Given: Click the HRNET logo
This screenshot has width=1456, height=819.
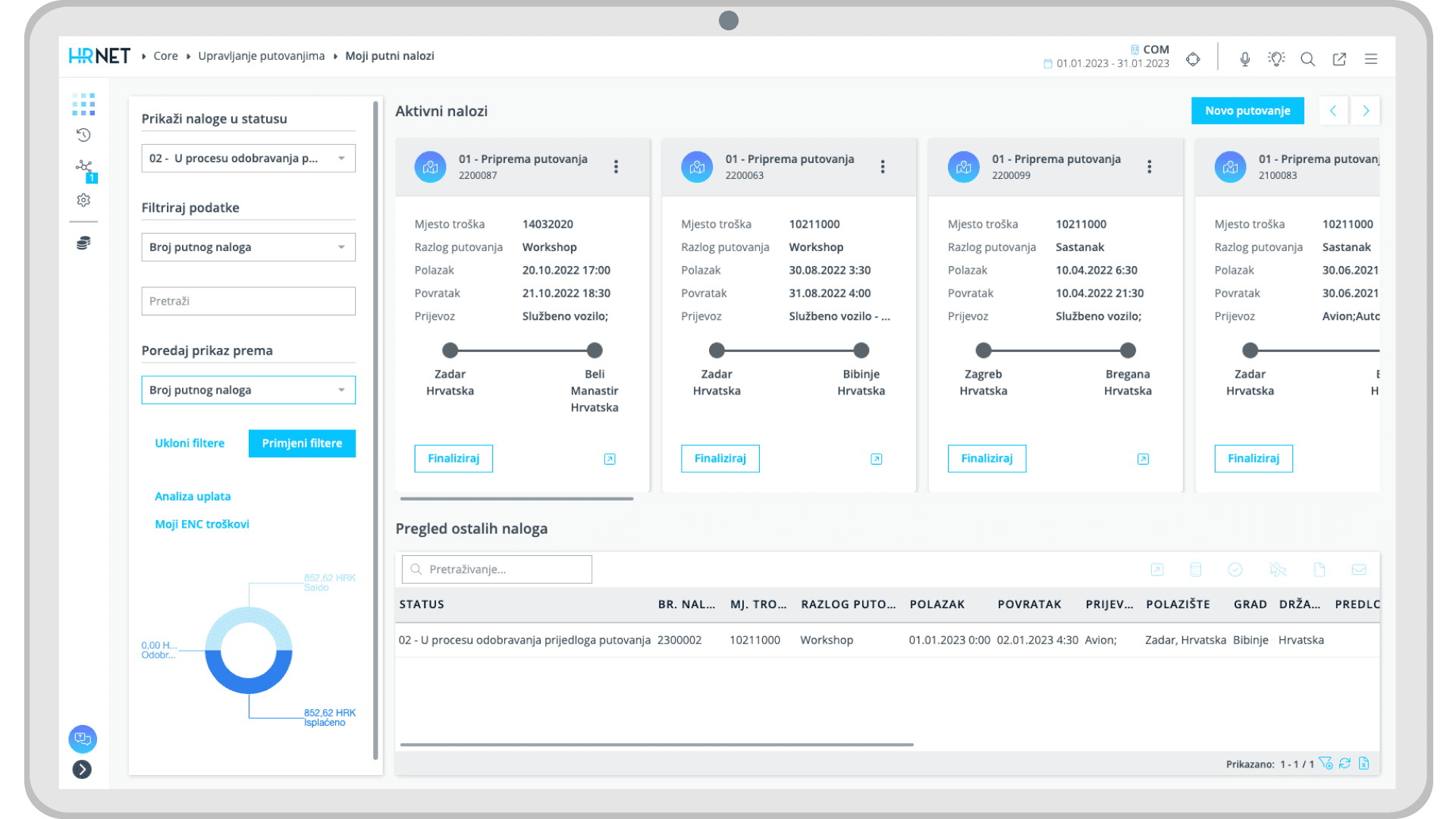Looking at the screenshot, I should point(99,56).
